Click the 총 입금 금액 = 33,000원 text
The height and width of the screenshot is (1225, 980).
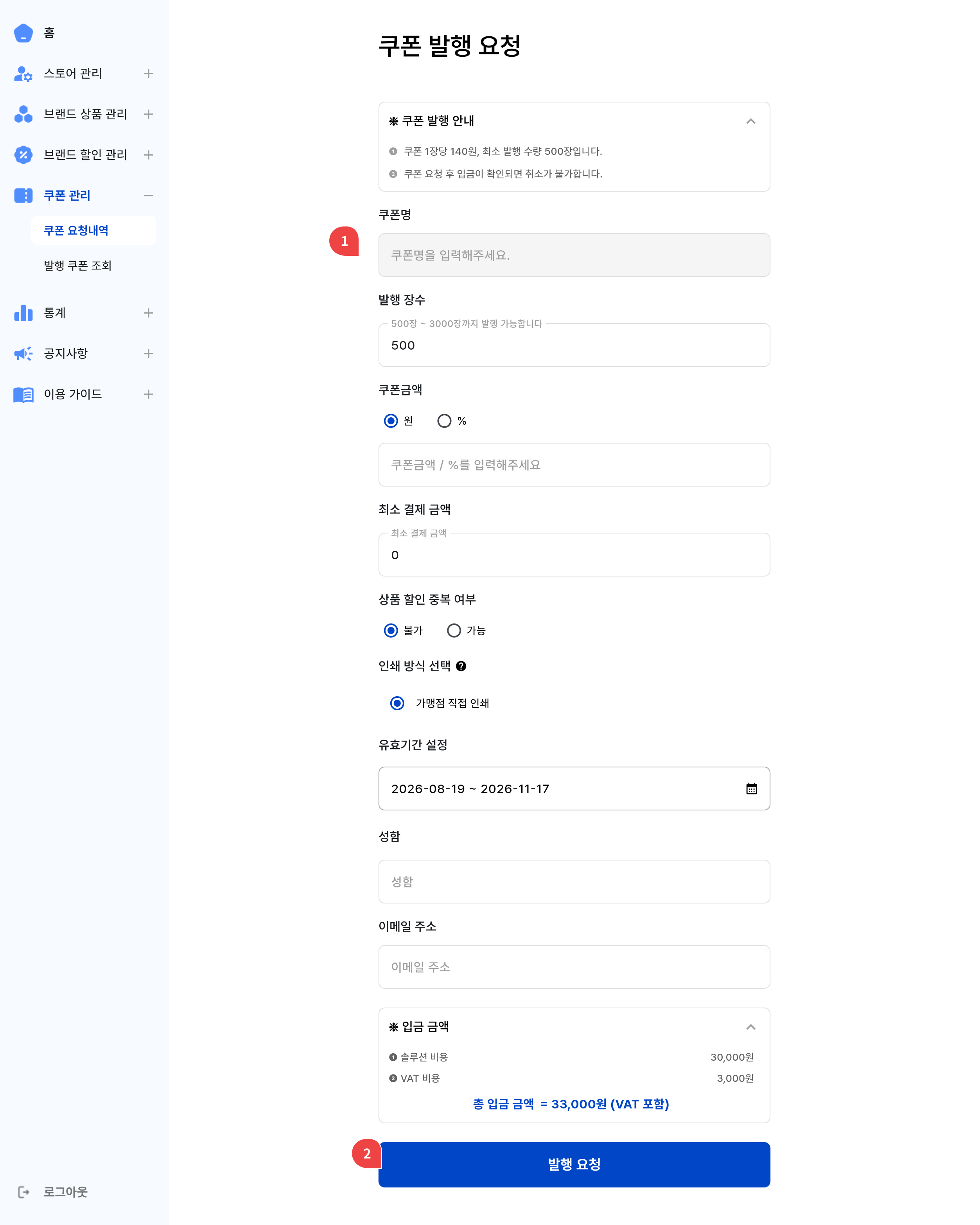[x=571, y=1104]
